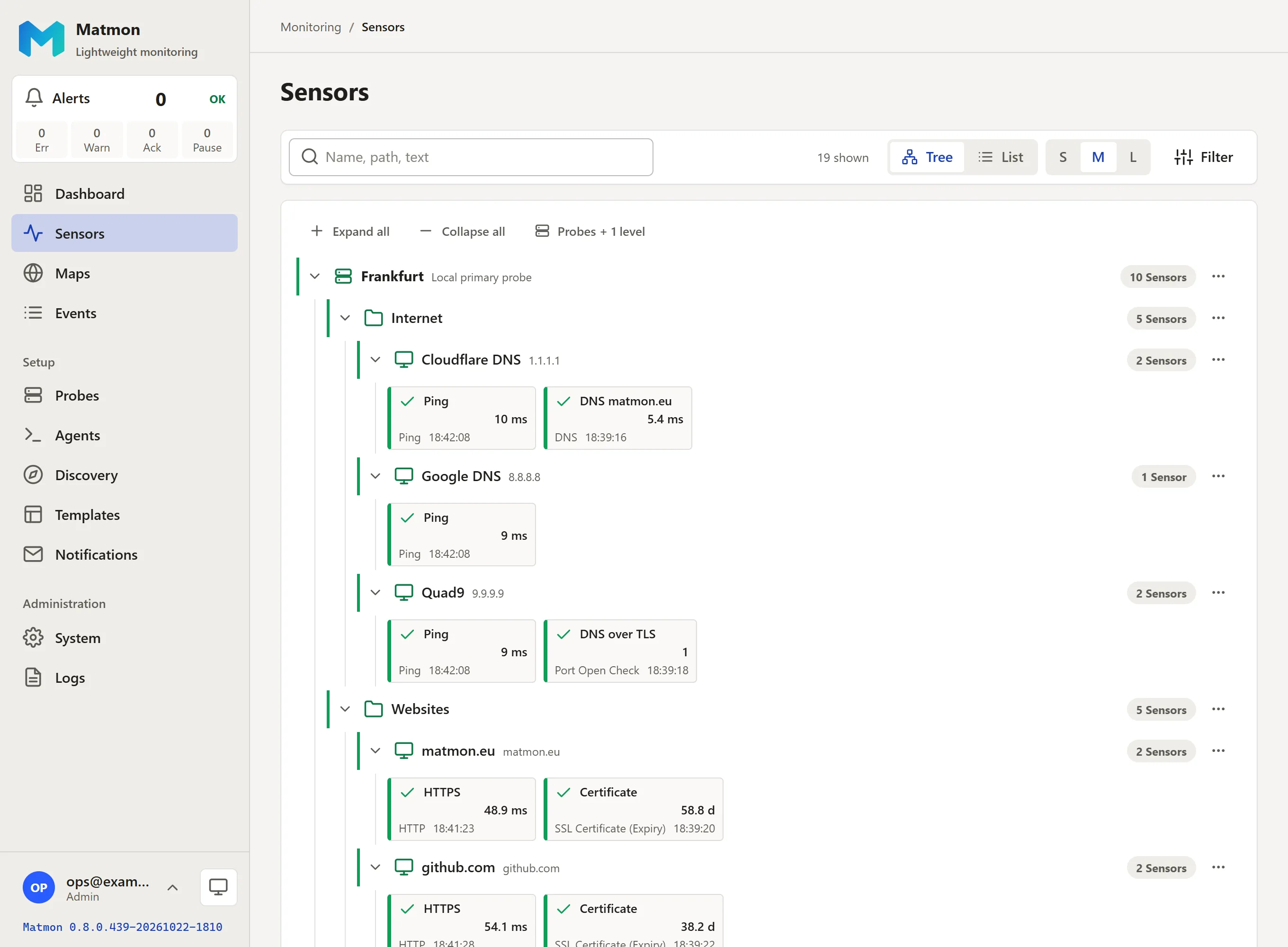
Task: Open Logs document icon
Action: [33, 678]
